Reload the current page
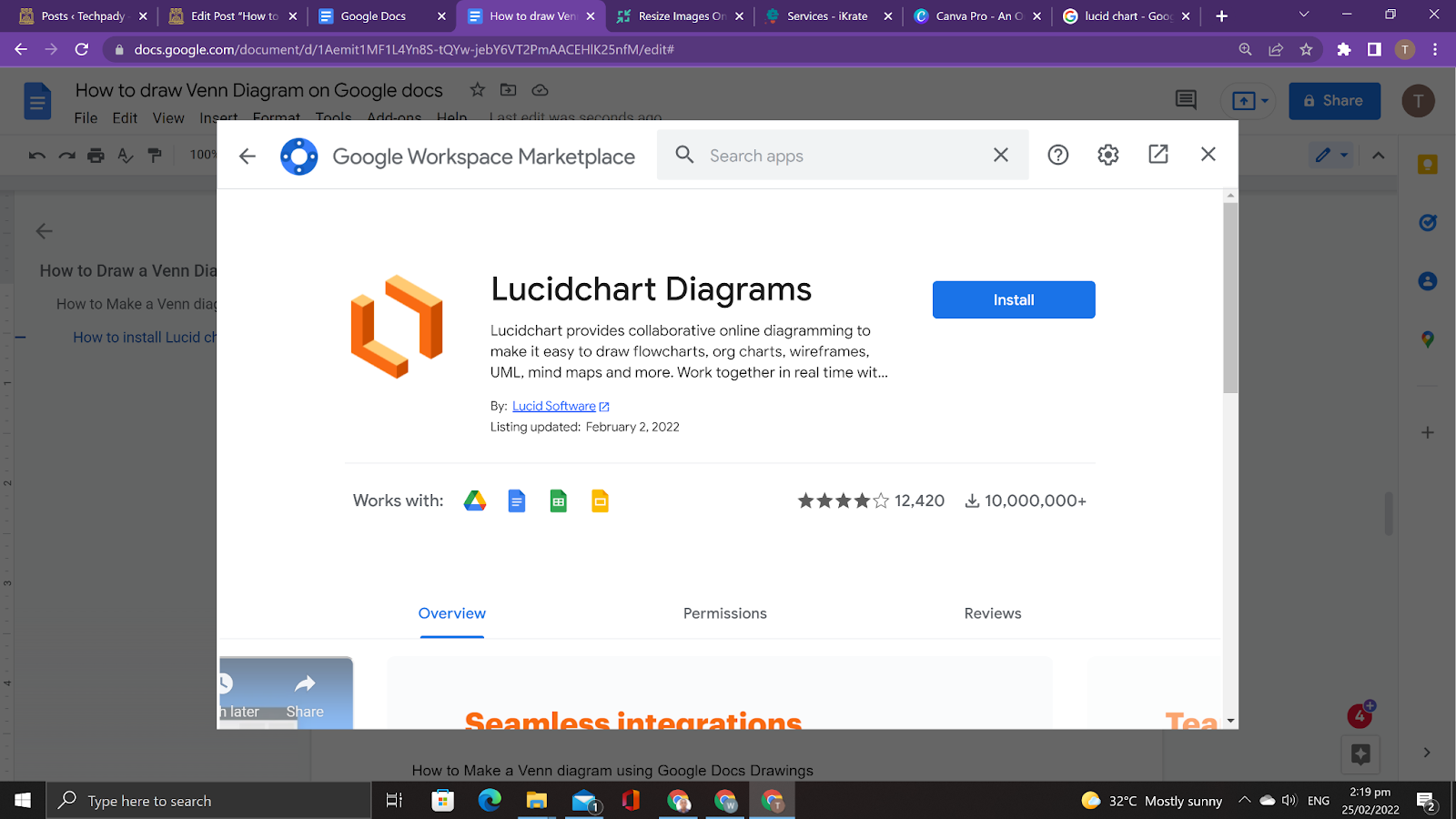 tap(82, 49)
